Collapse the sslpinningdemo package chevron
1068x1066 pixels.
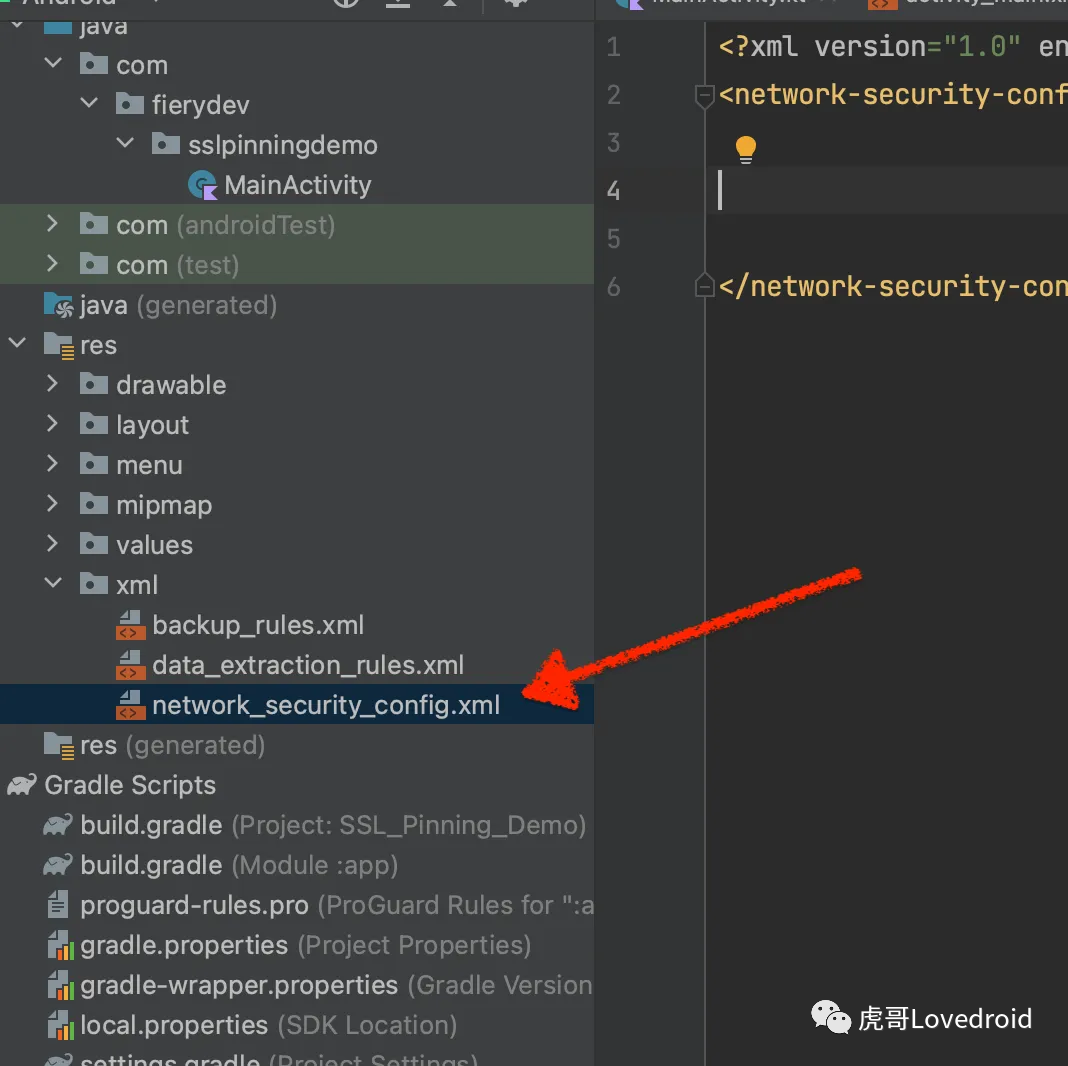point(125,144)
